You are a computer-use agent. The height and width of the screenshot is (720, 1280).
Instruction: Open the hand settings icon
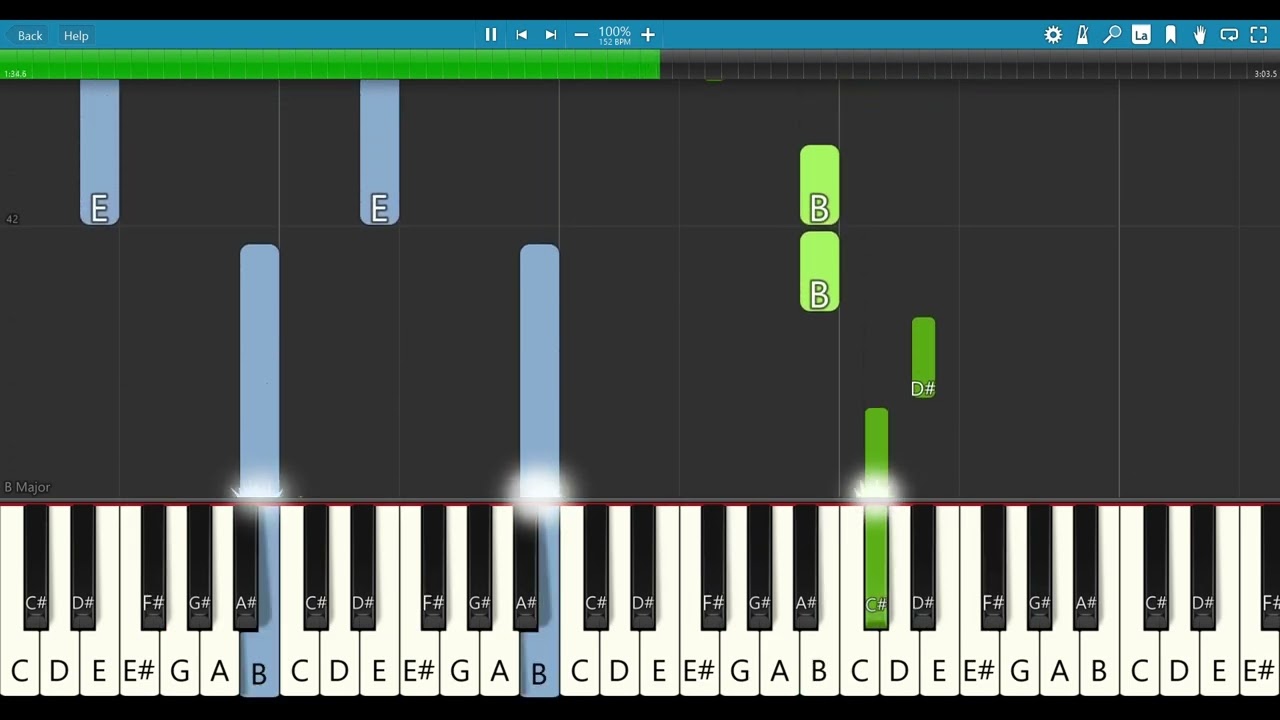(x=1200, y=35)
